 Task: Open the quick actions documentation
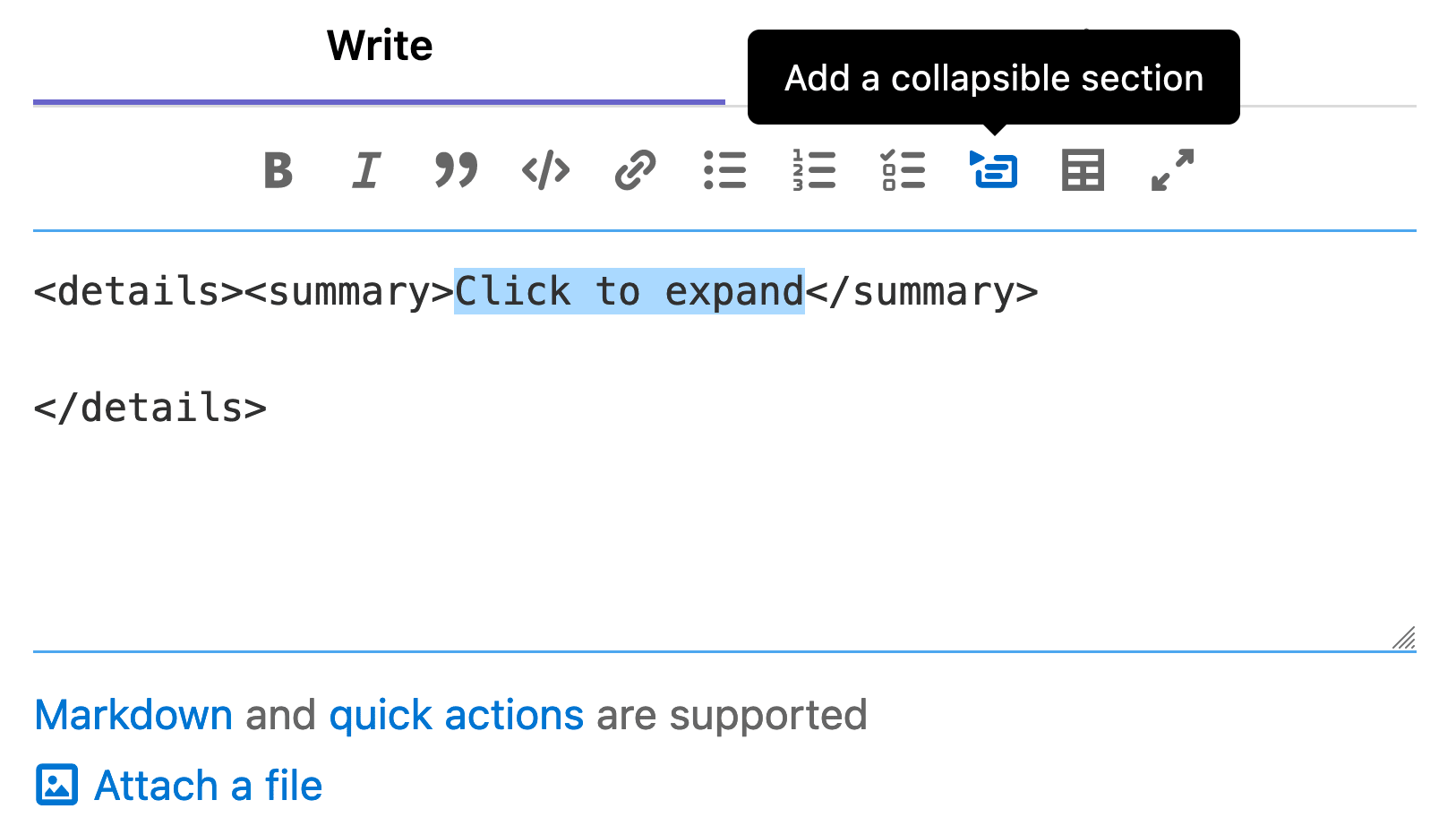[456, 714]
